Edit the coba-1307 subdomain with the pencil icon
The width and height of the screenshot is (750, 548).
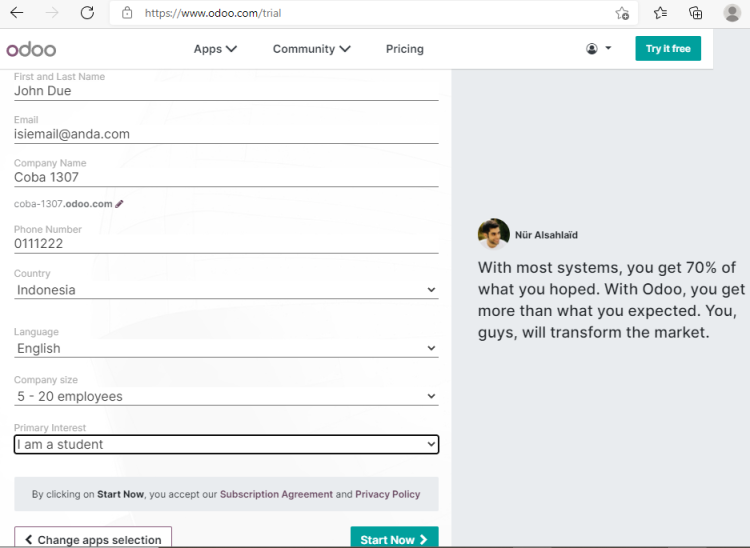(120, 204)
